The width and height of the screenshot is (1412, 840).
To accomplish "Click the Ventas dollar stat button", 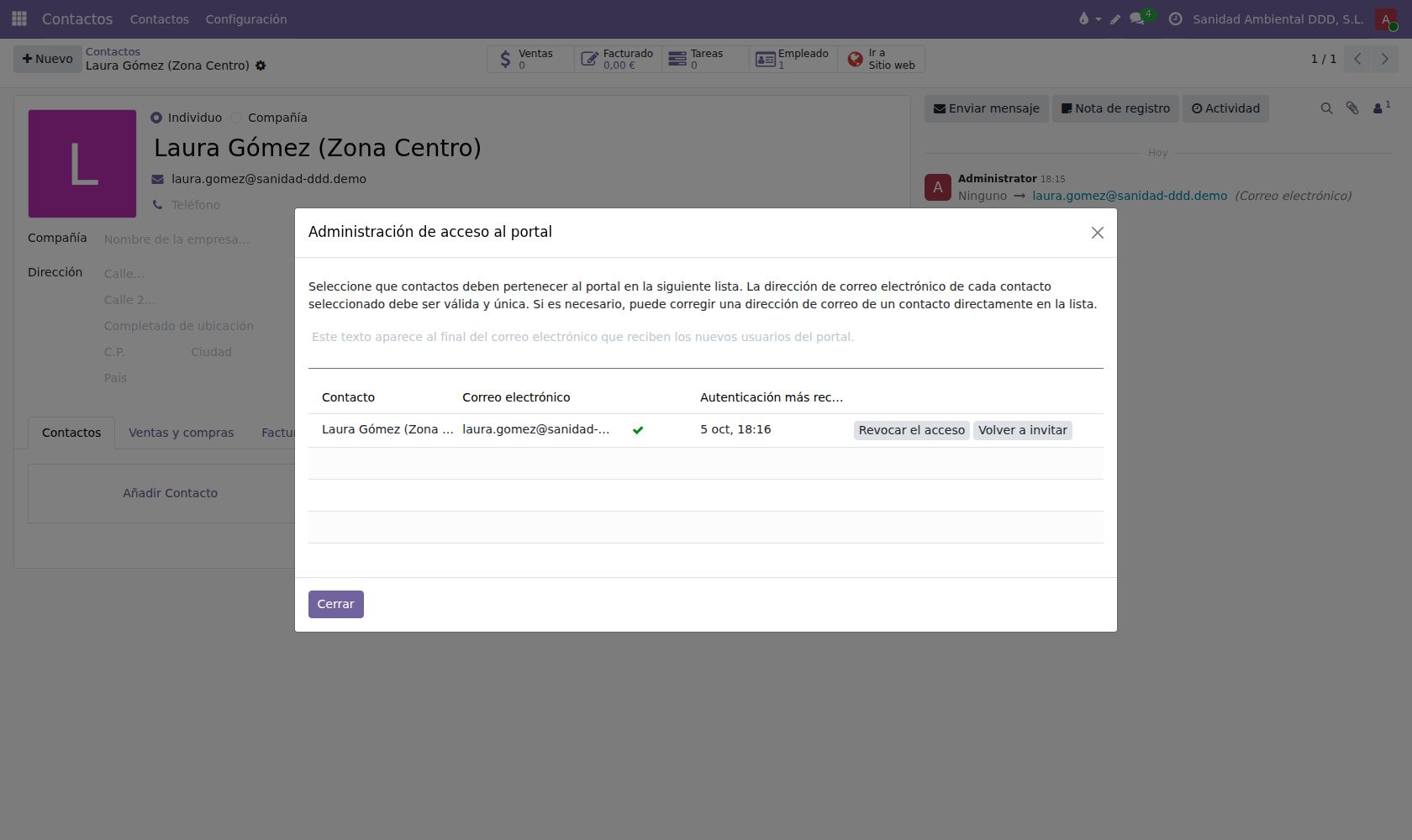I will 530,59.
